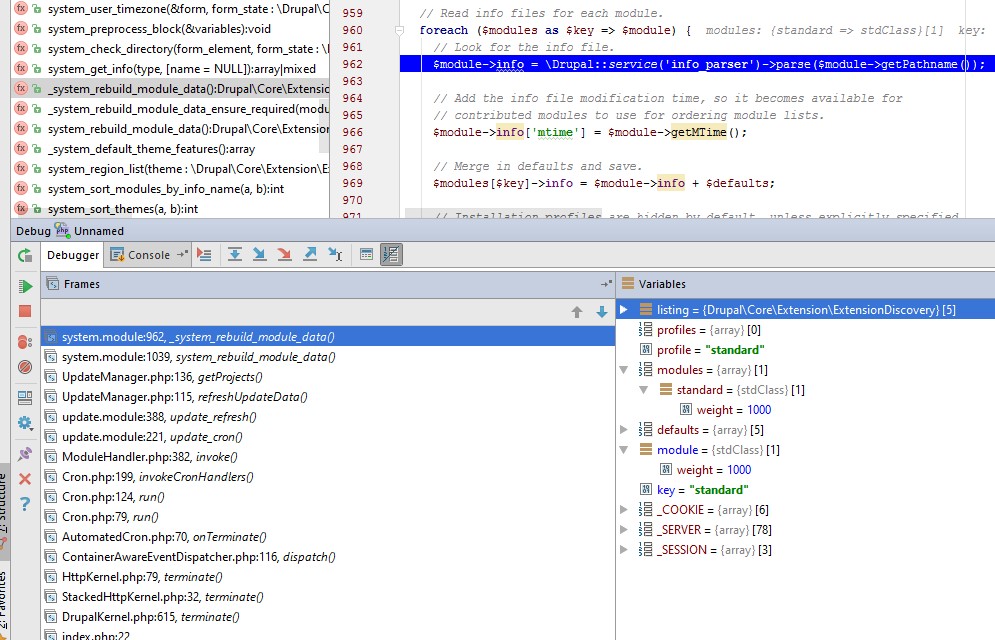Select frame UpdateManager.php:115 refreshUpdateData()
This screenshot has height=640, width=995.
328,397
